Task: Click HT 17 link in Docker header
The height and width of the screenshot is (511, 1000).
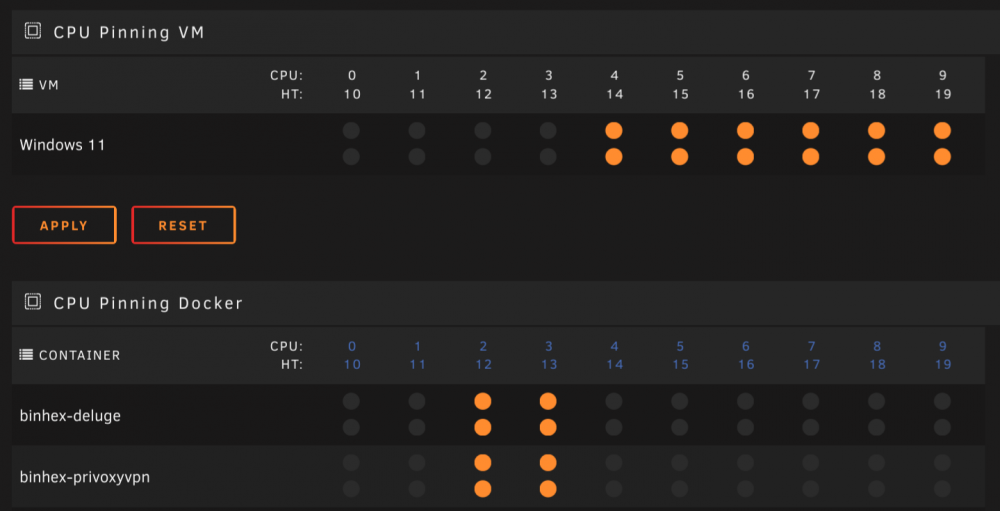Action: tap(812, 365)
